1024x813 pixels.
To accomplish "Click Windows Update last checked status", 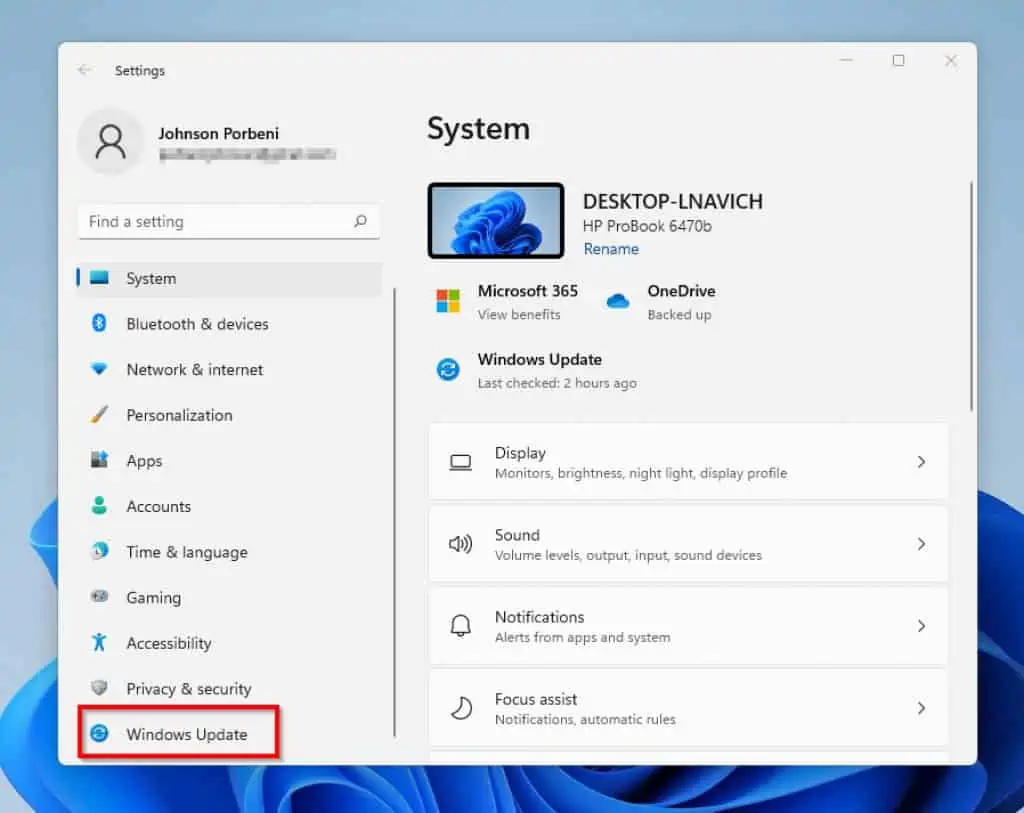I will [556, 383].
